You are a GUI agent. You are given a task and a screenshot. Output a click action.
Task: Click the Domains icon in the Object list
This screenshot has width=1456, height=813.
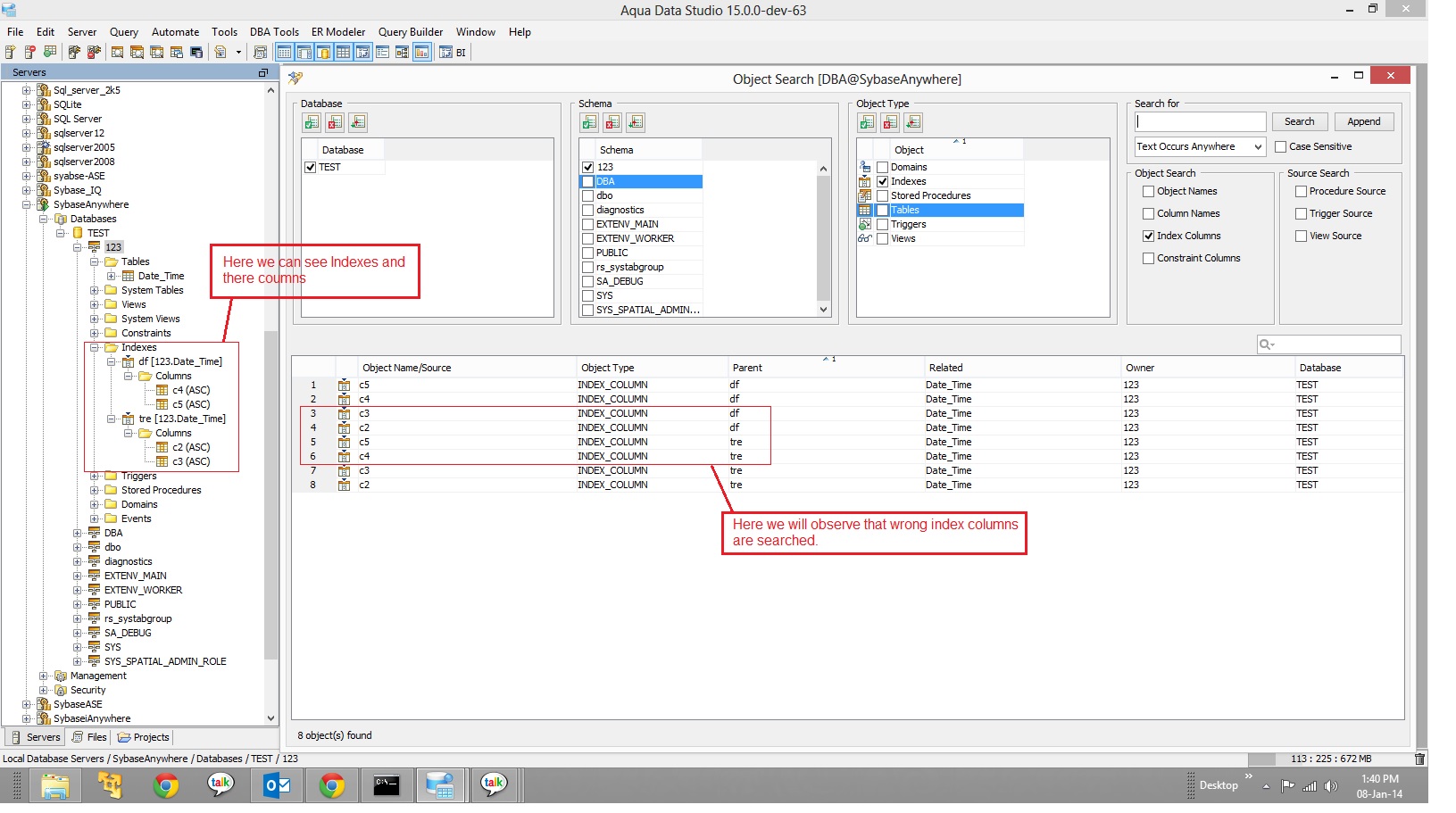coord(864,167)
